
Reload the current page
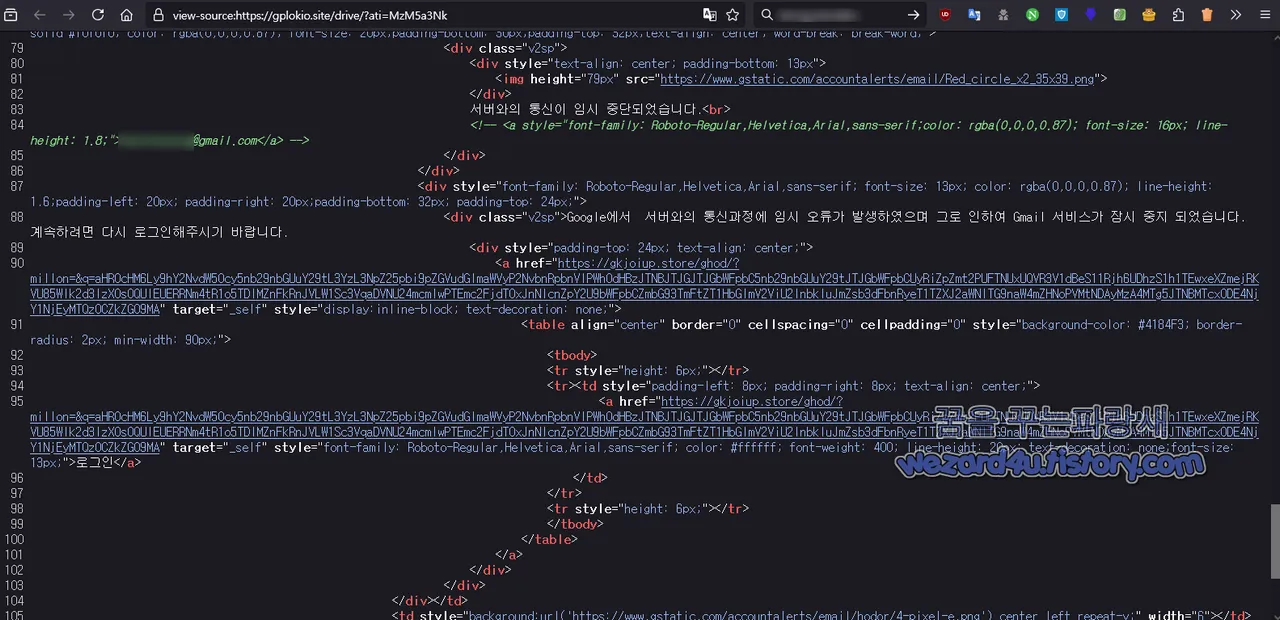pyautogui.click(x=98, y=15)
